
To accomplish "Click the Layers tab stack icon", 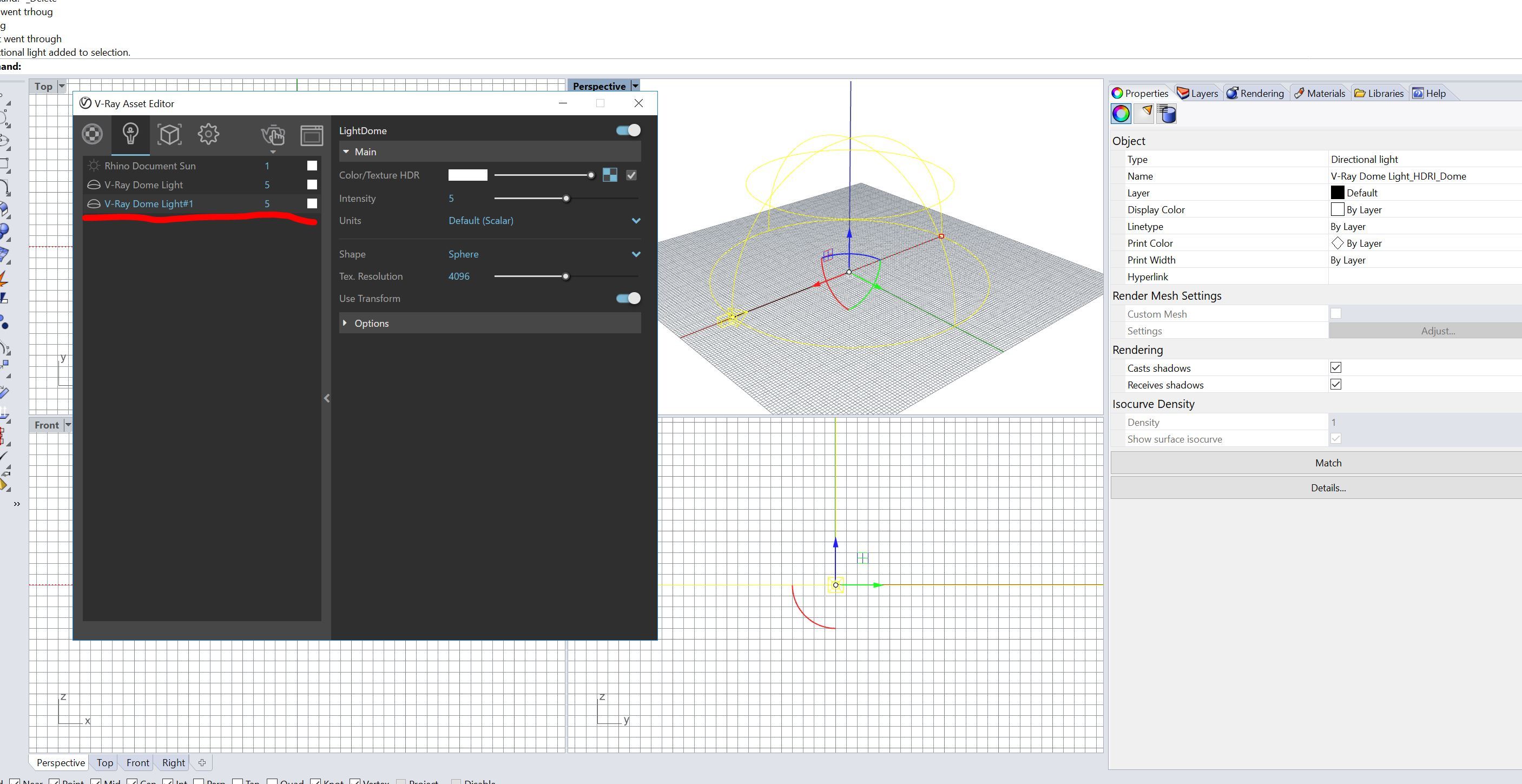I will (x=1183, y=94).
